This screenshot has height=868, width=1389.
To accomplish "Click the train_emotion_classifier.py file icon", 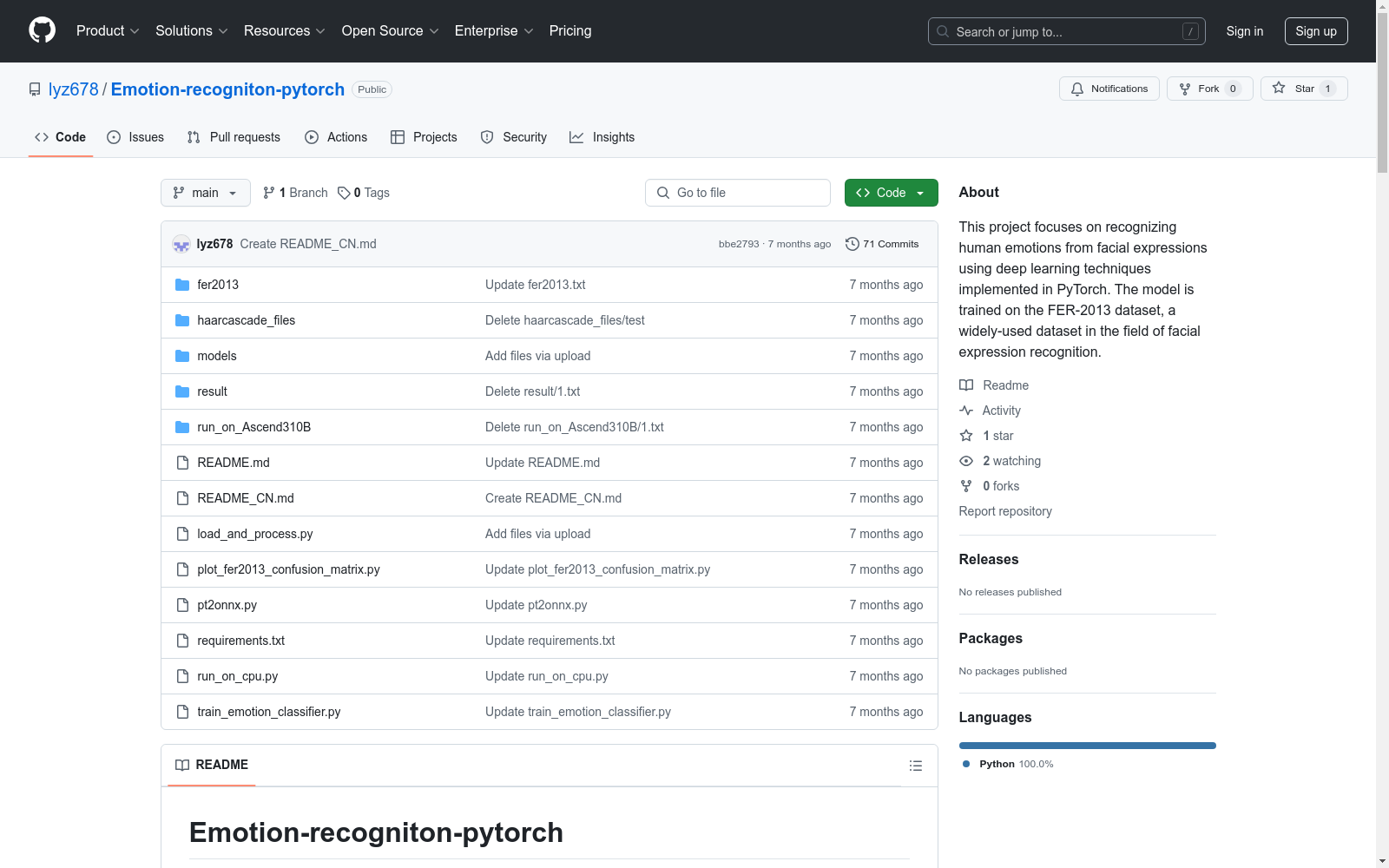I will [182, 712].
